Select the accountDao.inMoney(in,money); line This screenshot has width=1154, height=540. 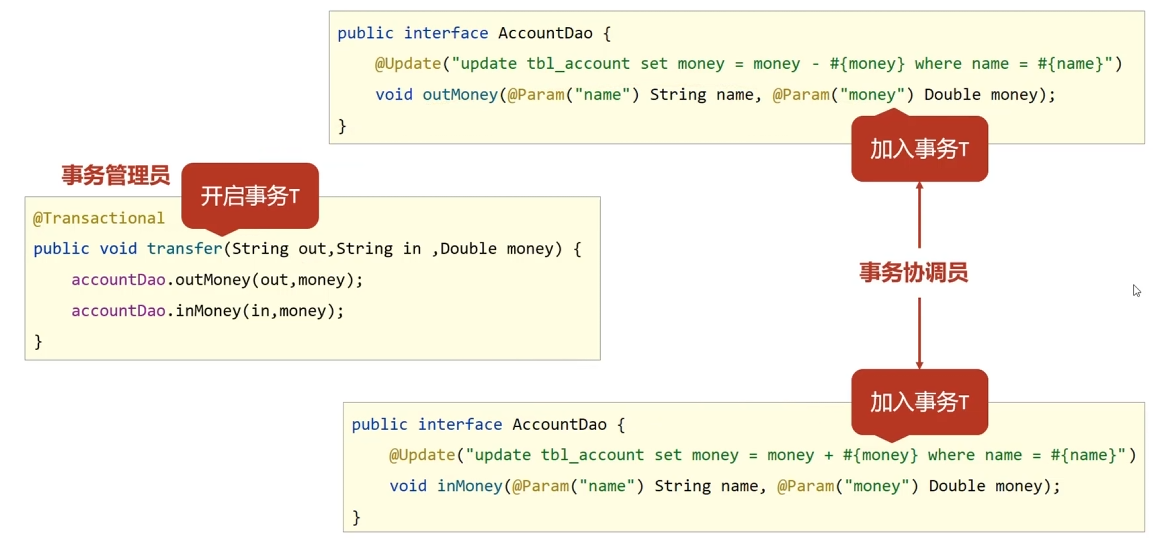(x=208, y=311)
